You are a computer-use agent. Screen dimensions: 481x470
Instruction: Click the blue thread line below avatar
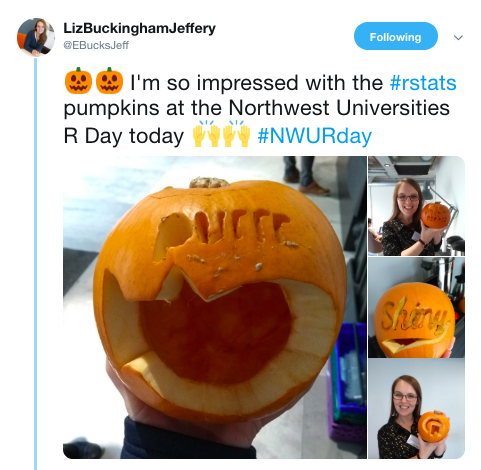coord(36,263)
